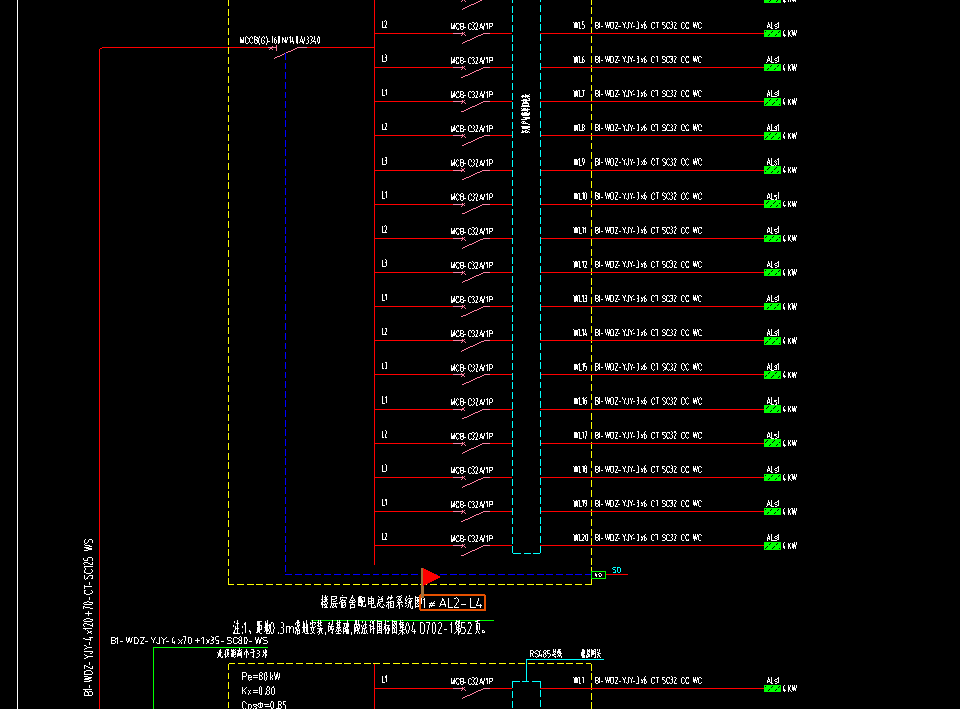The width and height of the screenshot is (960, 709).
Task: Click circuit label WL12
Action: click(x=580, y=264)
